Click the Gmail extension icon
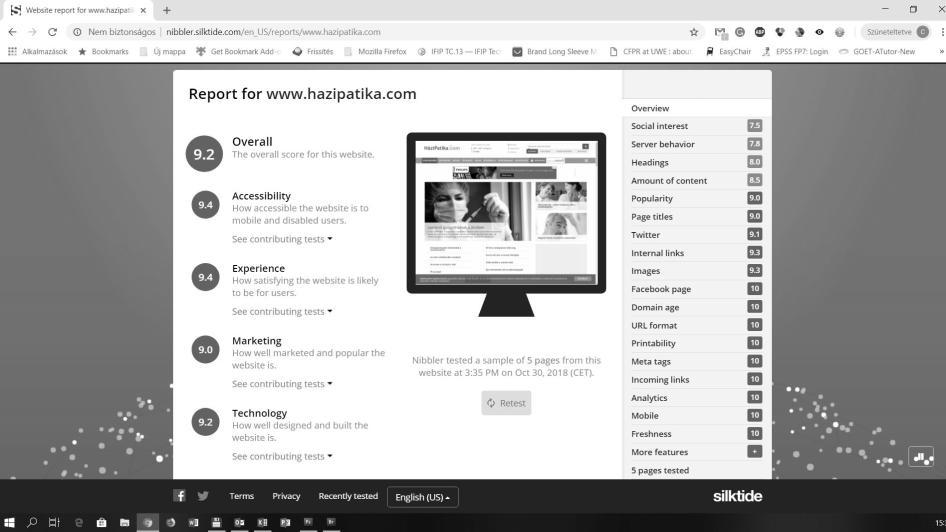 click(720, 32)
